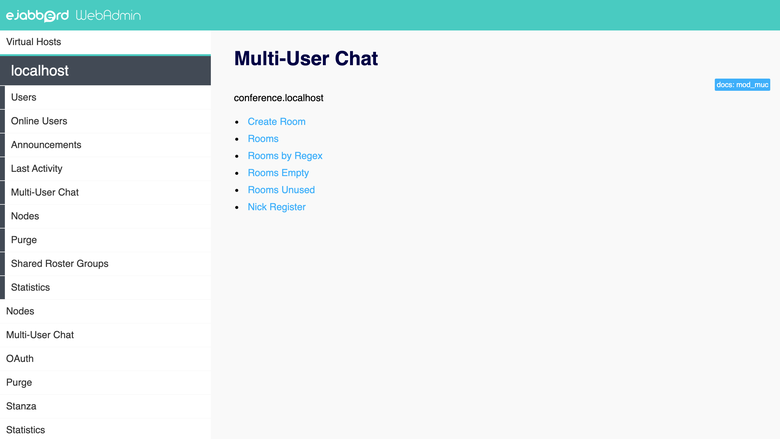Open Last Activity in the sidebar
The image size is (780, 439).
point(108,169)
